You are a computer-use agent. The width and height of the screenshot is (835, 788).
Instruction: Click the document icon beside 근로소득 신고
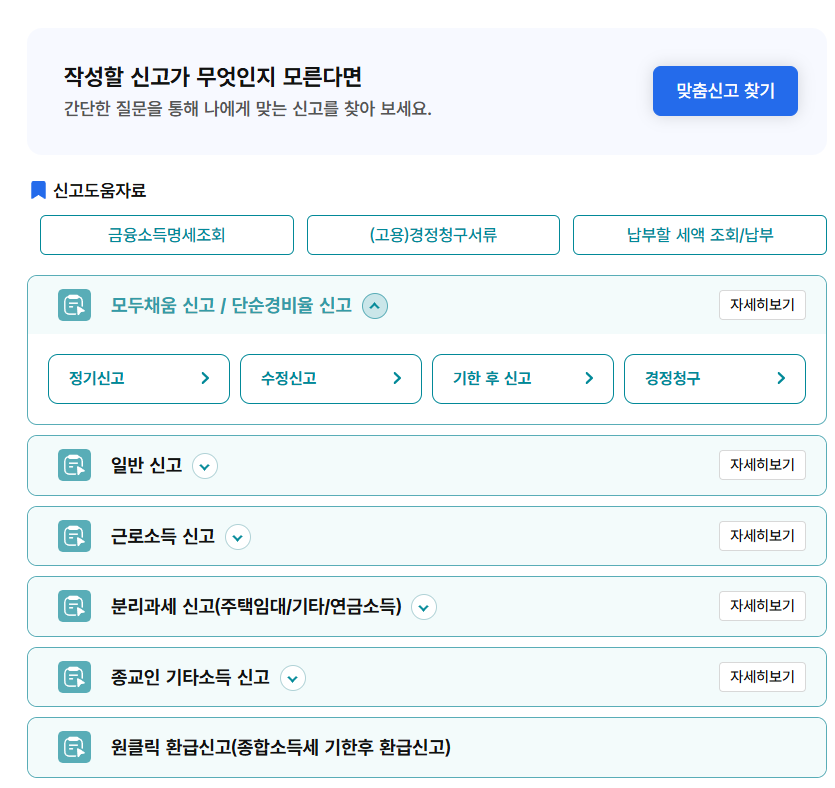[74, 536]
